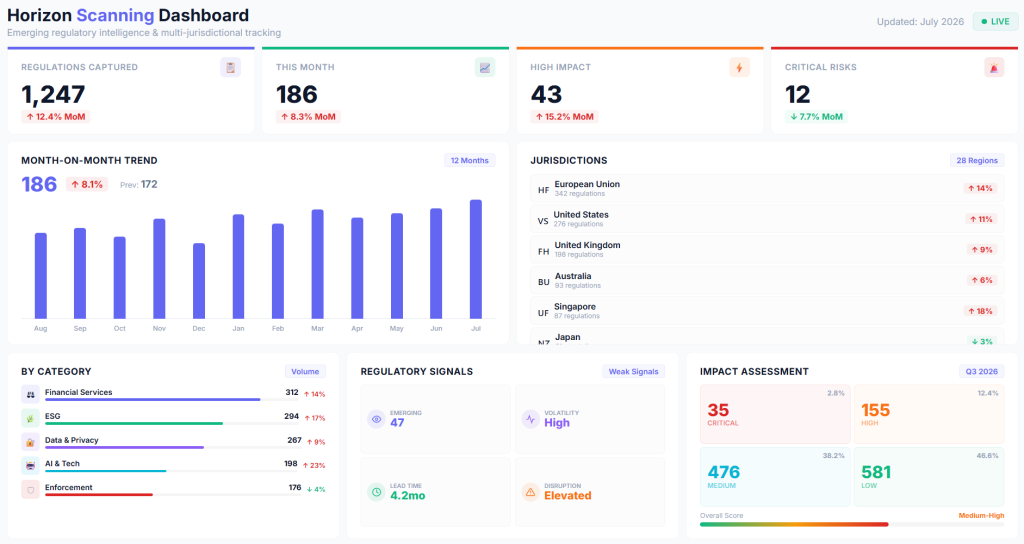The image size is (1024, 544).
Task: Click the Regulations Captured clipboard icon
Action: point(230,67)
